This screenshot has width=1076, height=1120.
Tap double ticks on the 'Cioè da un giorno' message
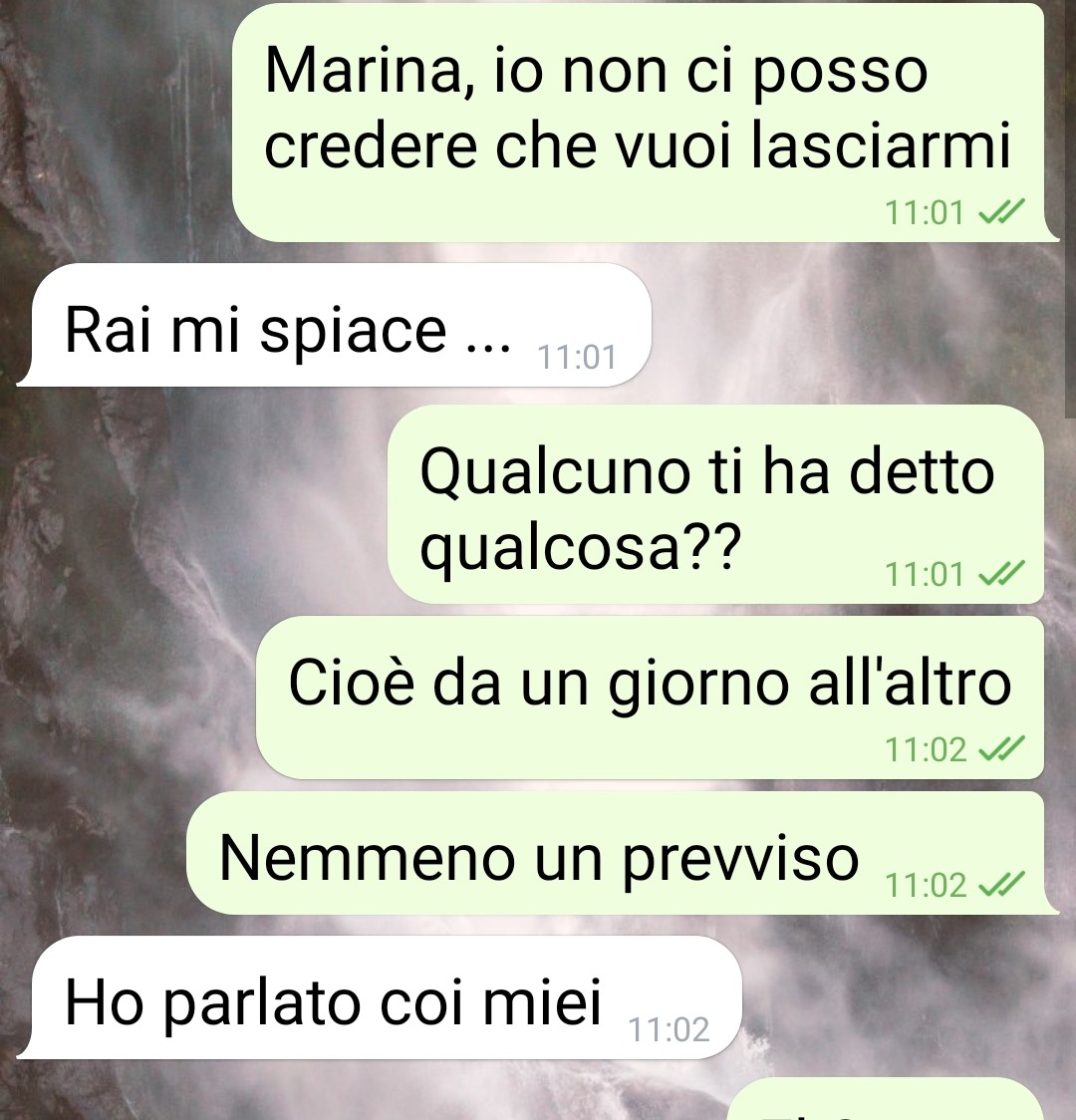(1001, 748)
